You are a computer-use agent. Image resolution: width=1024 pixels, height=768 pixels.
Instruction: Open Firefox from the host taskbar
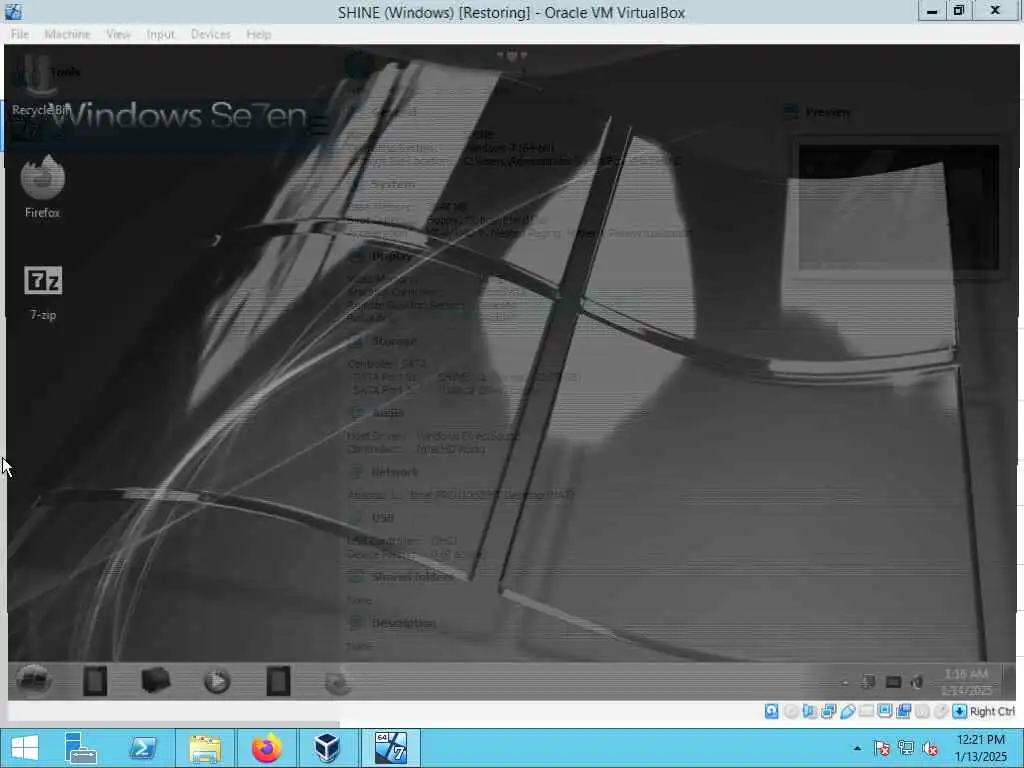click(266, 748)
